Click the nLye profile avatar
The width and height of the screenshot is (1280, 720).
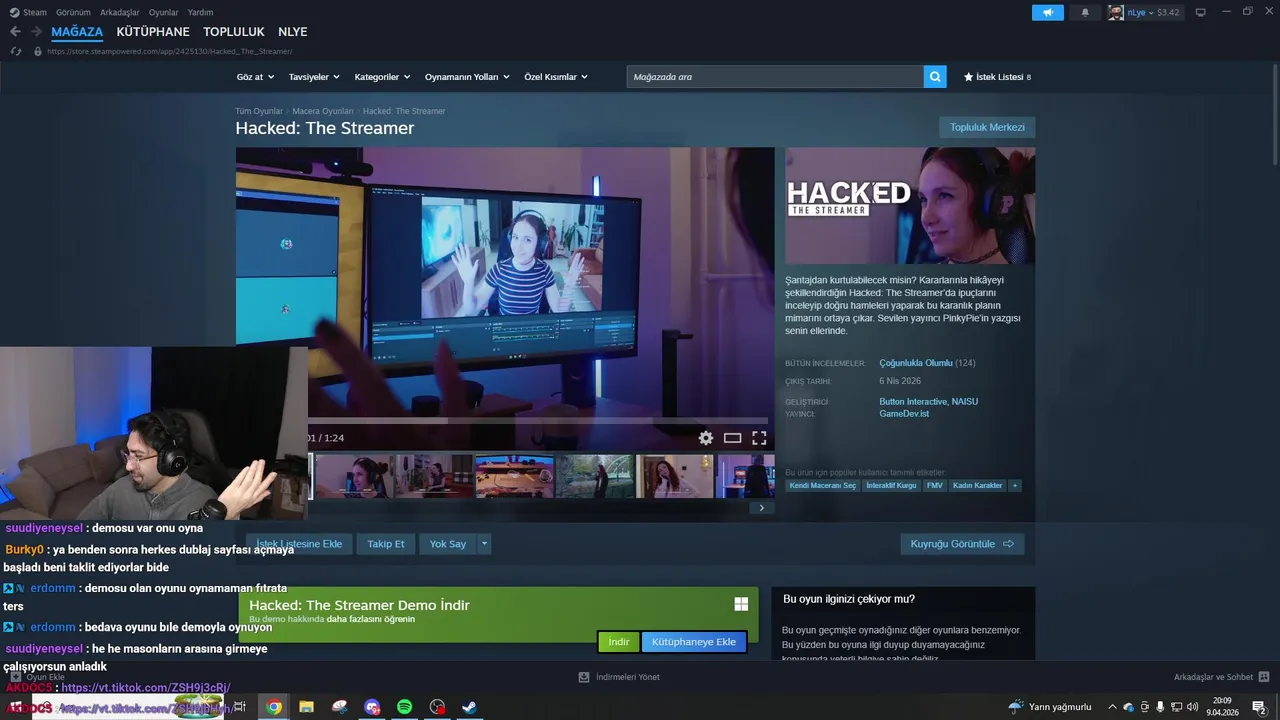1116,12
